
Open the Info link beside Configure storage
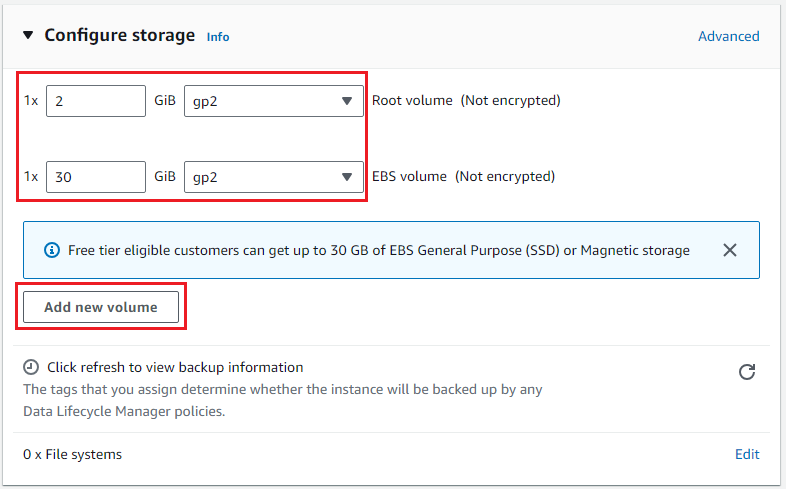pyautogui.click(x=218, y=37)
